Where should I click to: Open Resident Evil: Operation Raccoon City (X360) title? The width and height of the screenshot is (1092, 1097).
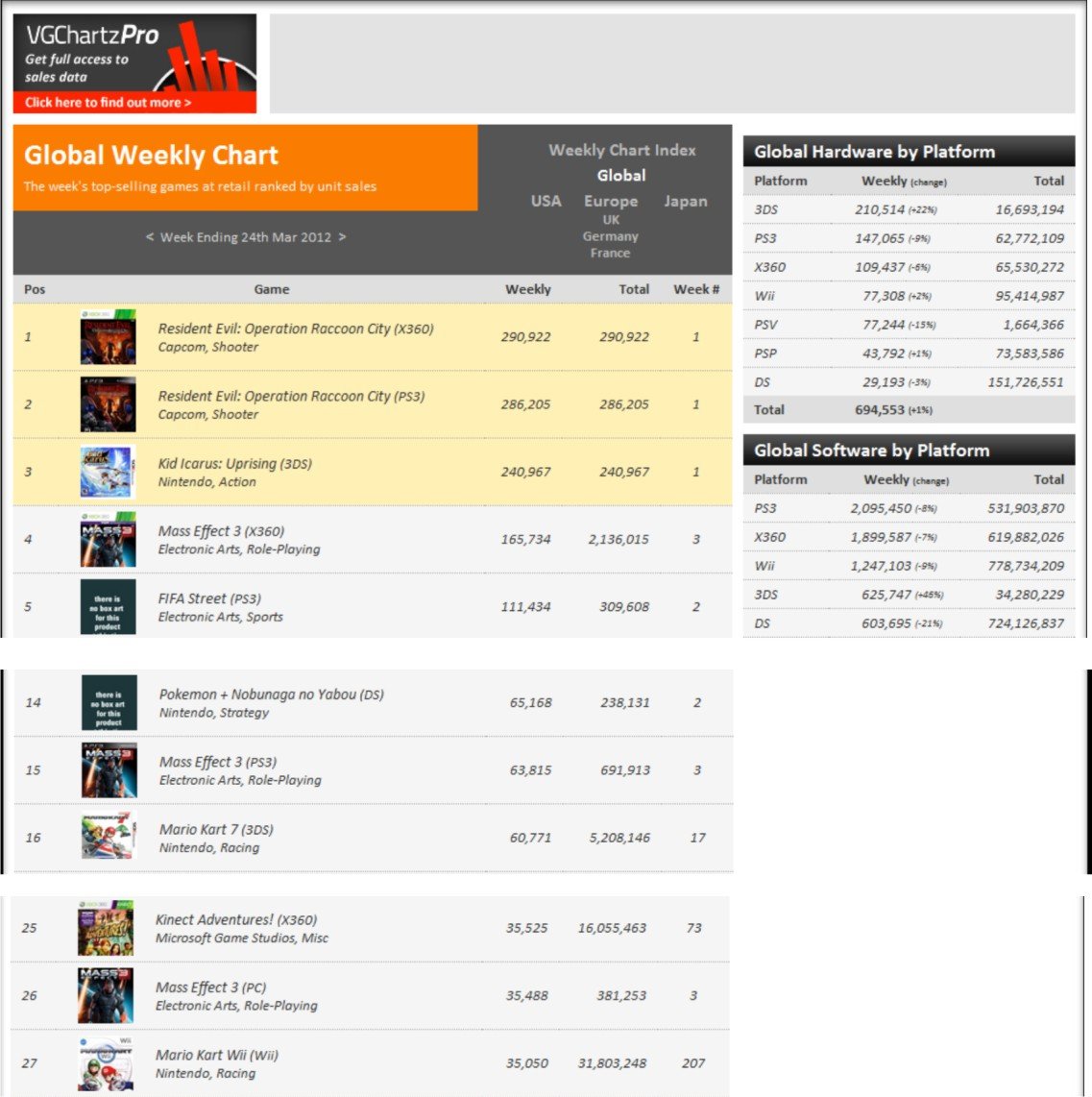point(296,329)
